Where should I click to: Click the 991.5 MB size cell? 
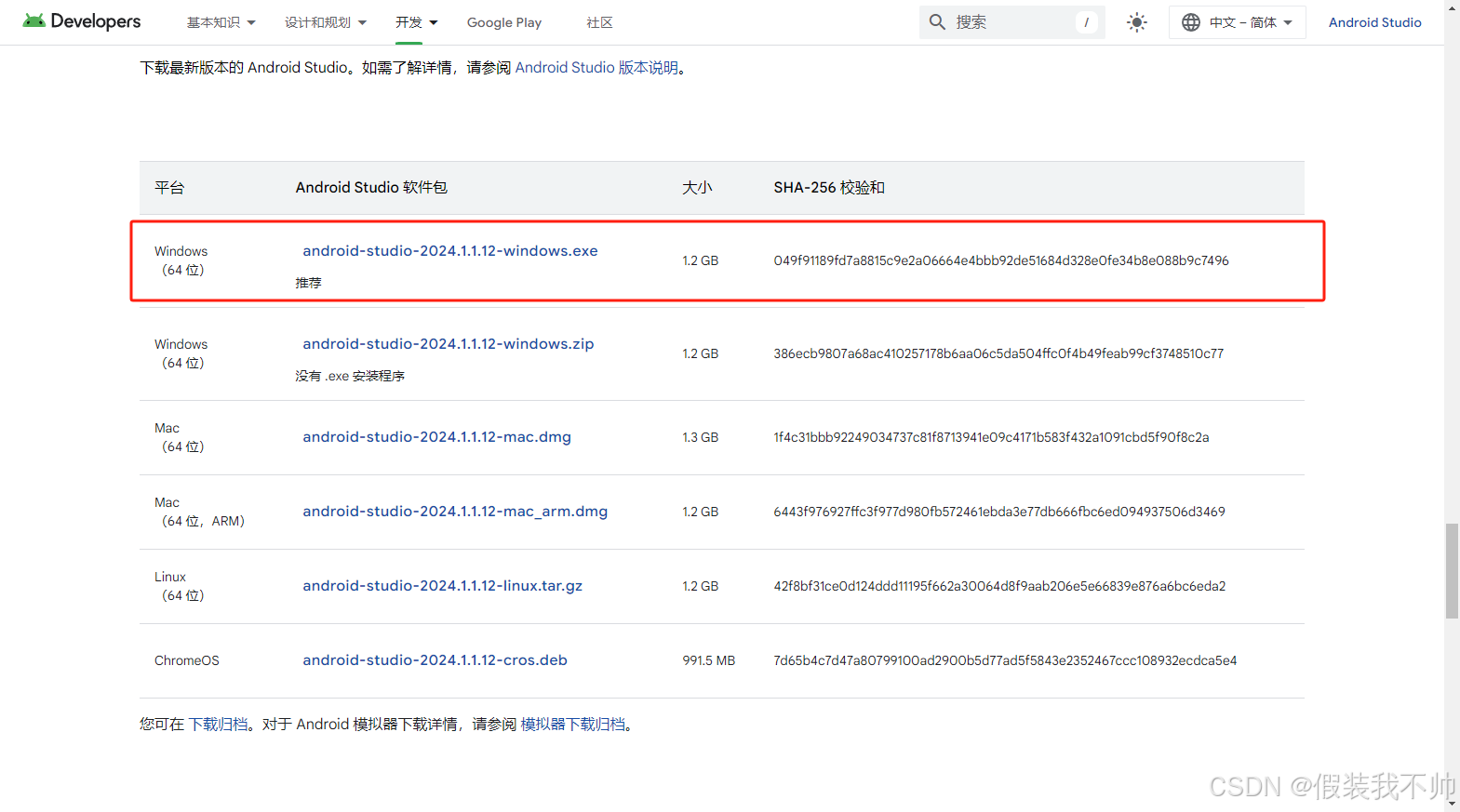[708, 660]
